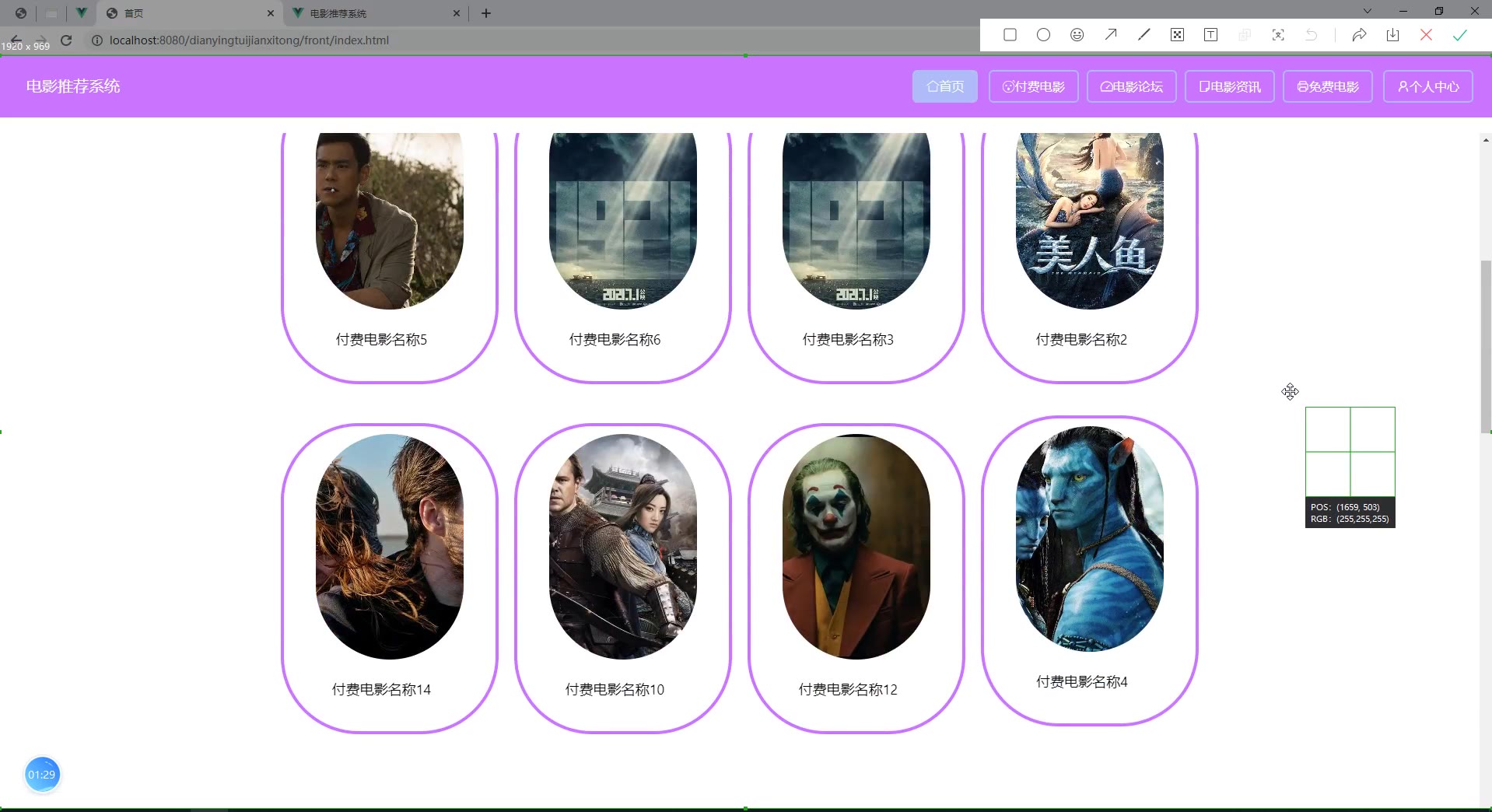Switch to the first pinned globe tab
Image resolution: width=1492 pixels, height=812 pixels.
tap(21, 13)
